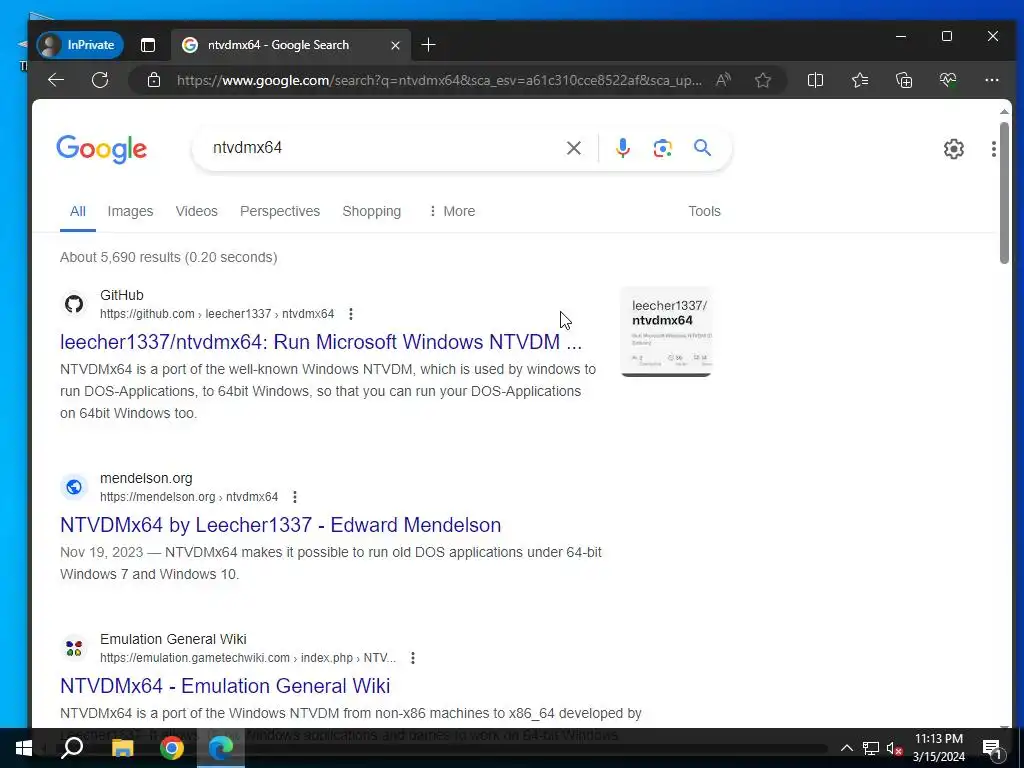Open leecher1337/ntvdmx64 result thumbnail
This screenshot has height=768, width=1024.
click(666, 332)
